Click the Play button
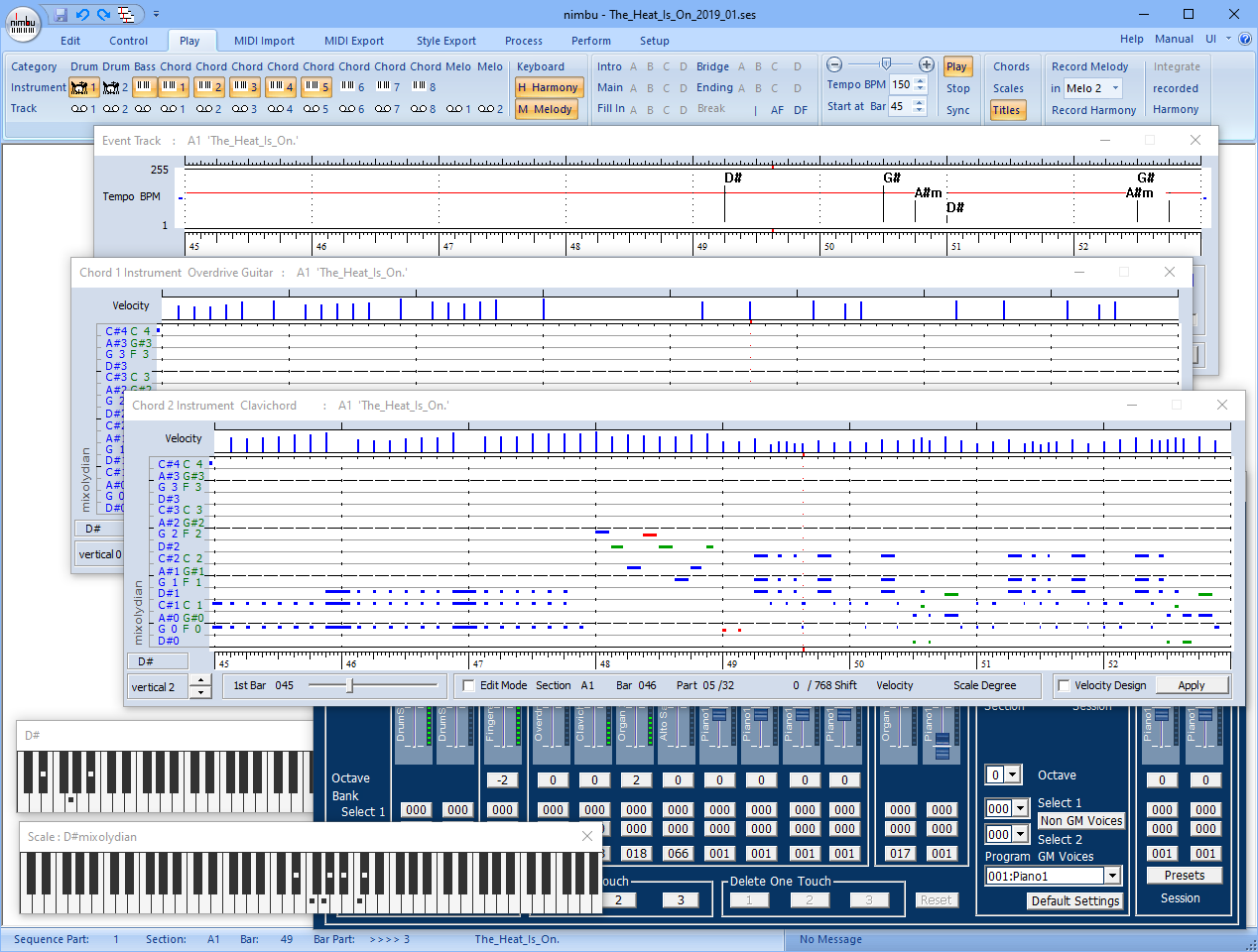 point(956,66)
